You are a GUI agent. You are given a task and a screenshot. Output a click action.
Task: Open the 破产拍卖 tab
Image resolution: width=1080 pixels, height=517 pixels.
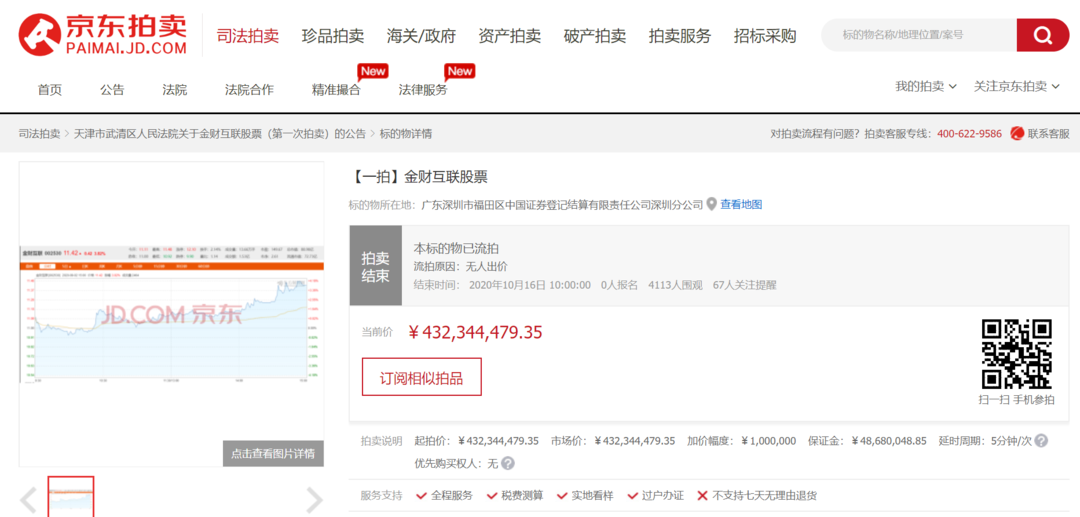(x=594, y=36)
